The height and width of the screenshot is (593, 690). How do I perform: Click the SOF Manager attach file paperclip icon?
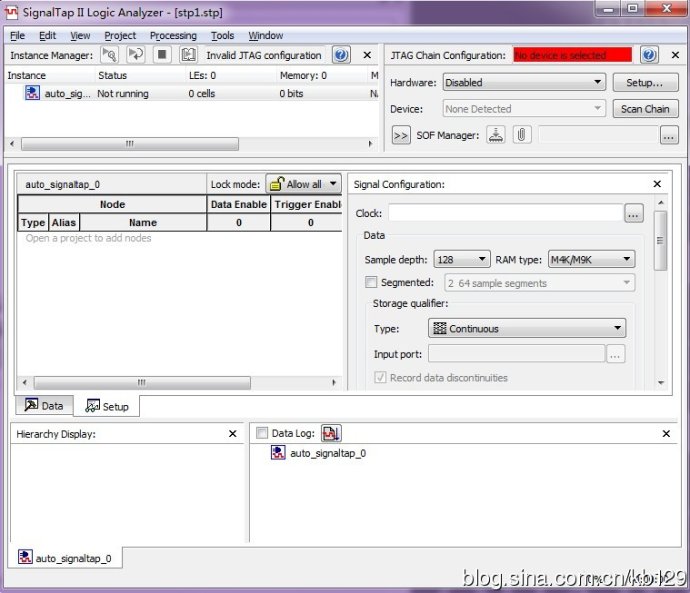point(521,135)
